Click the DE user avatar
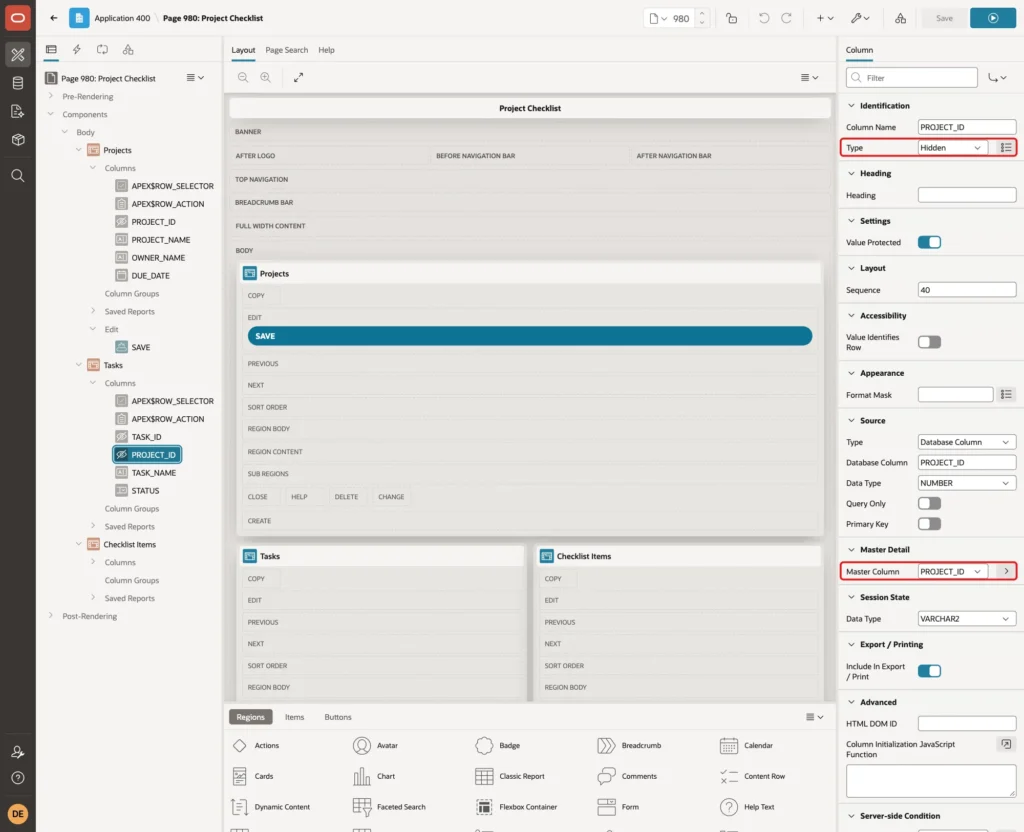1024x832 pixels. coord(18,814)
